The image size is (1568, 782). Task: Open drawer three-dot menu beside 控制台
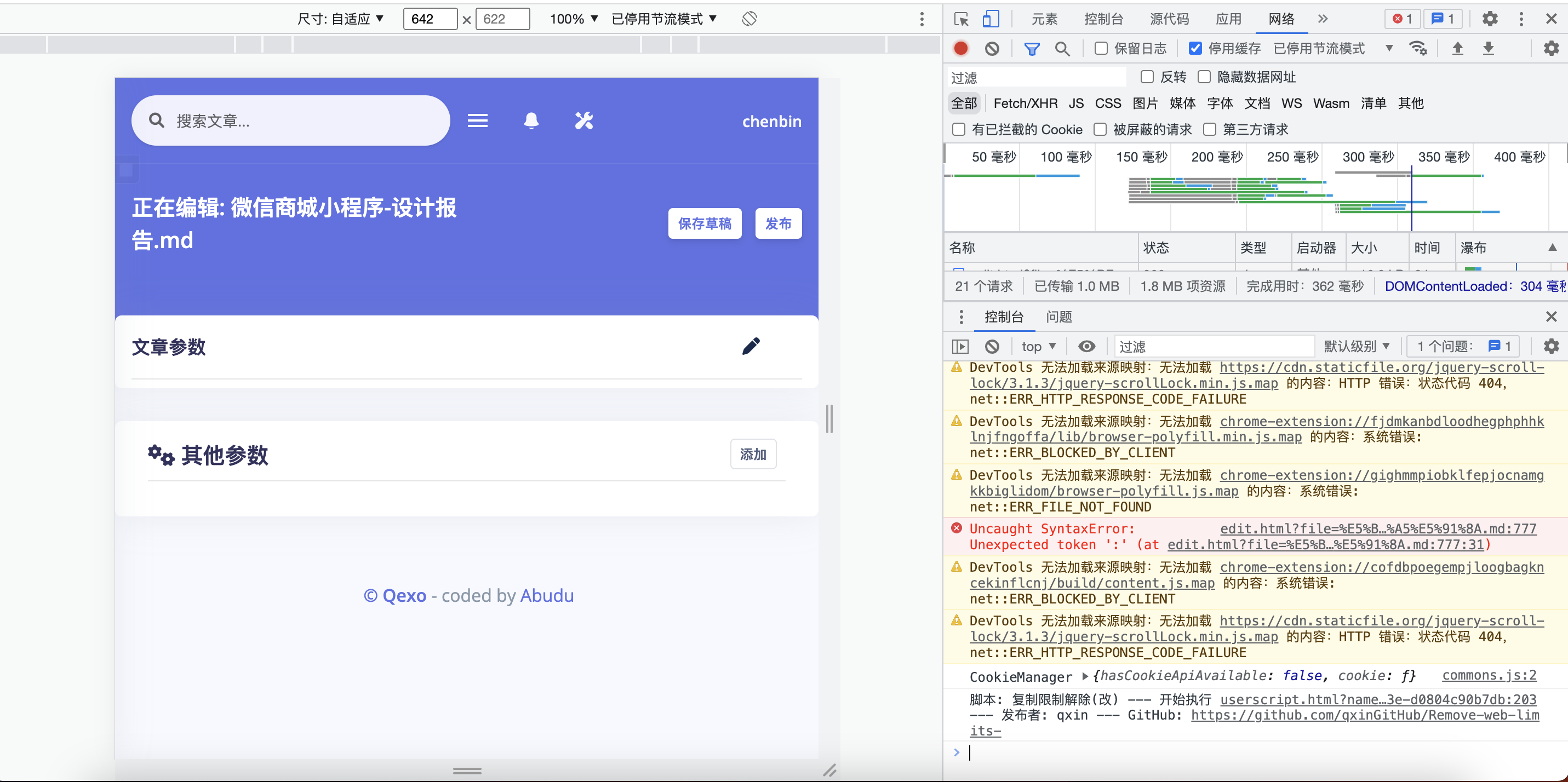click(x=960, y=317)
